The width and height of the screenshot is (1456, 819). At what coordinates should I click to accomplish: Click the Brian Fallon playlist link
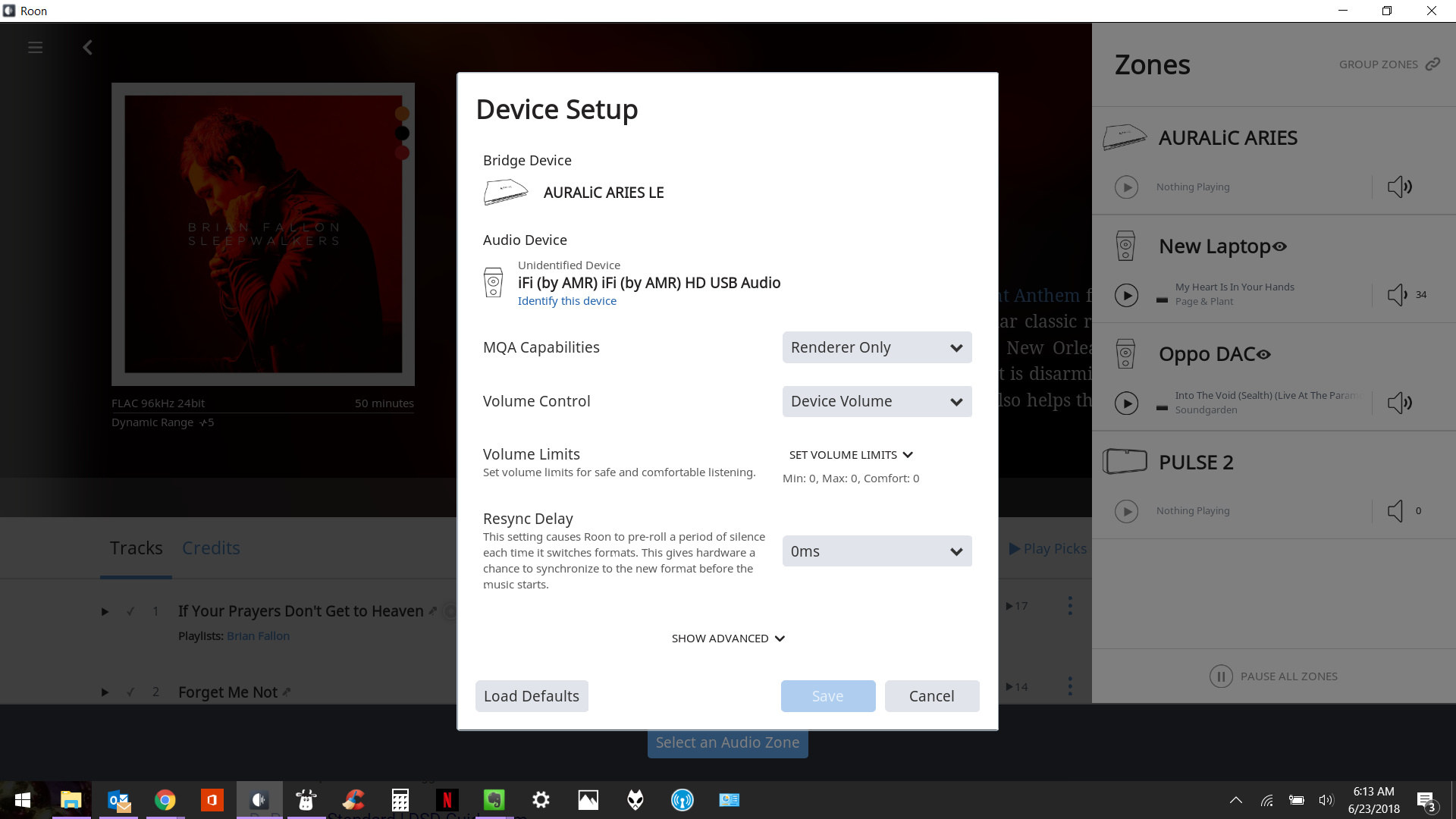(x=258, y=636)
